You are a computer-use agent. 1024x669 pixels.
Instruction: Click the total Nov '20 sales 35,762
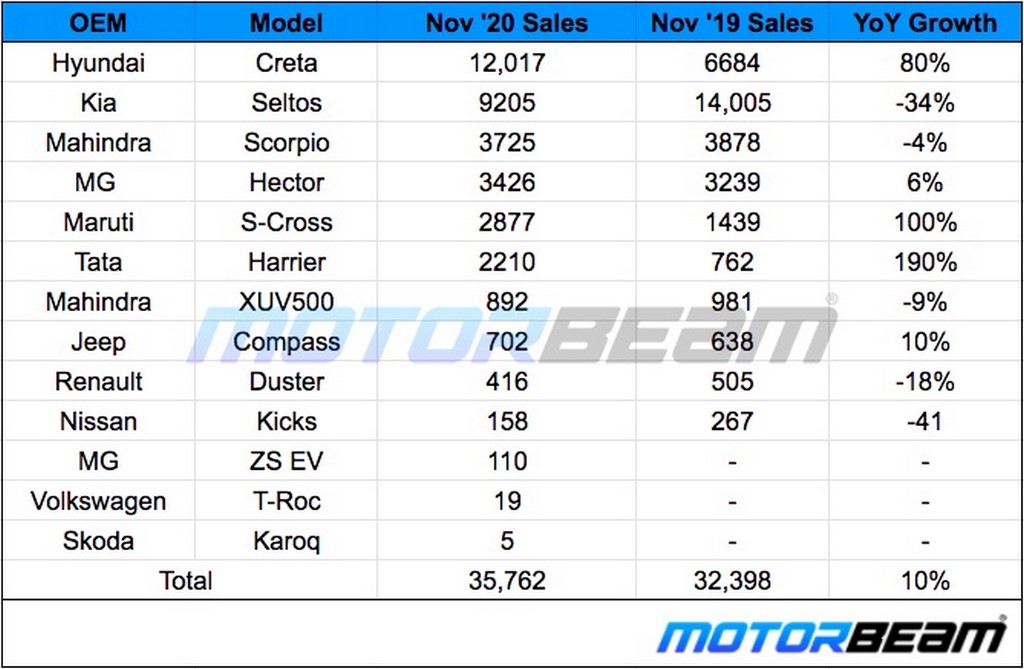tap(507, 580)
